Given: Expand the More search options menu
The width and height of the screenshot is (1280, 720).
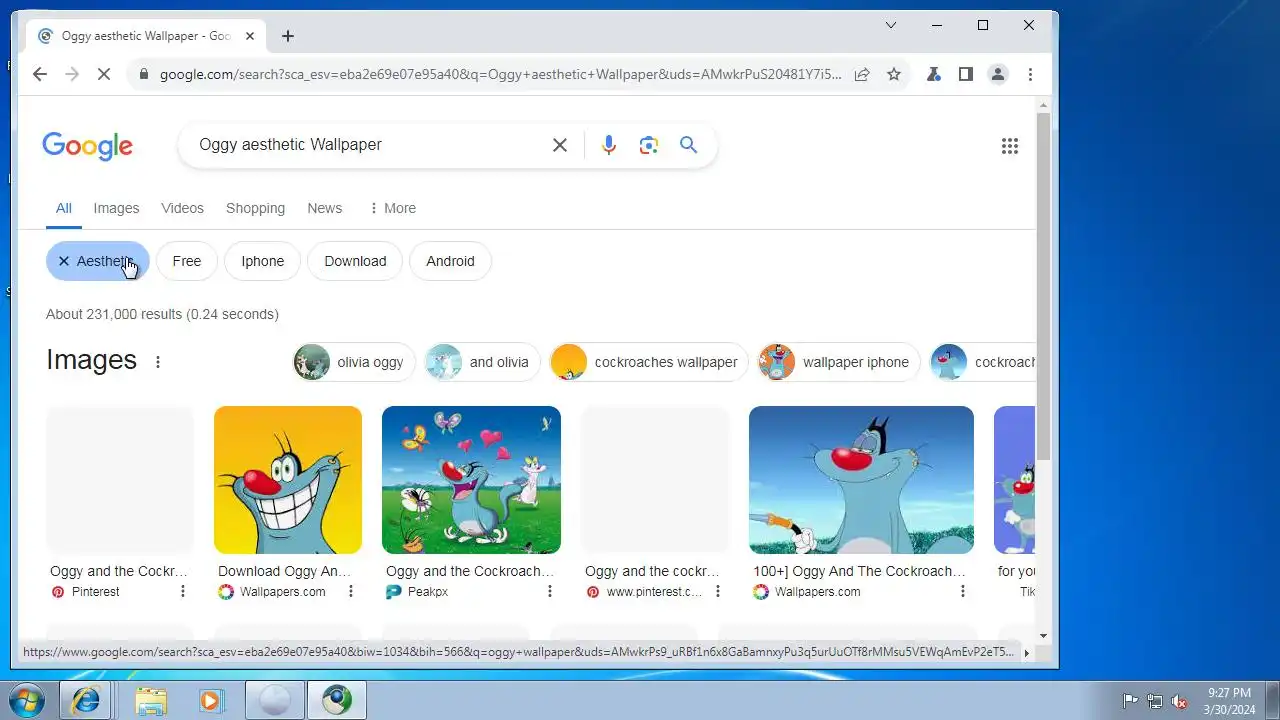Looking at the screenshot, I should point(392,208).
